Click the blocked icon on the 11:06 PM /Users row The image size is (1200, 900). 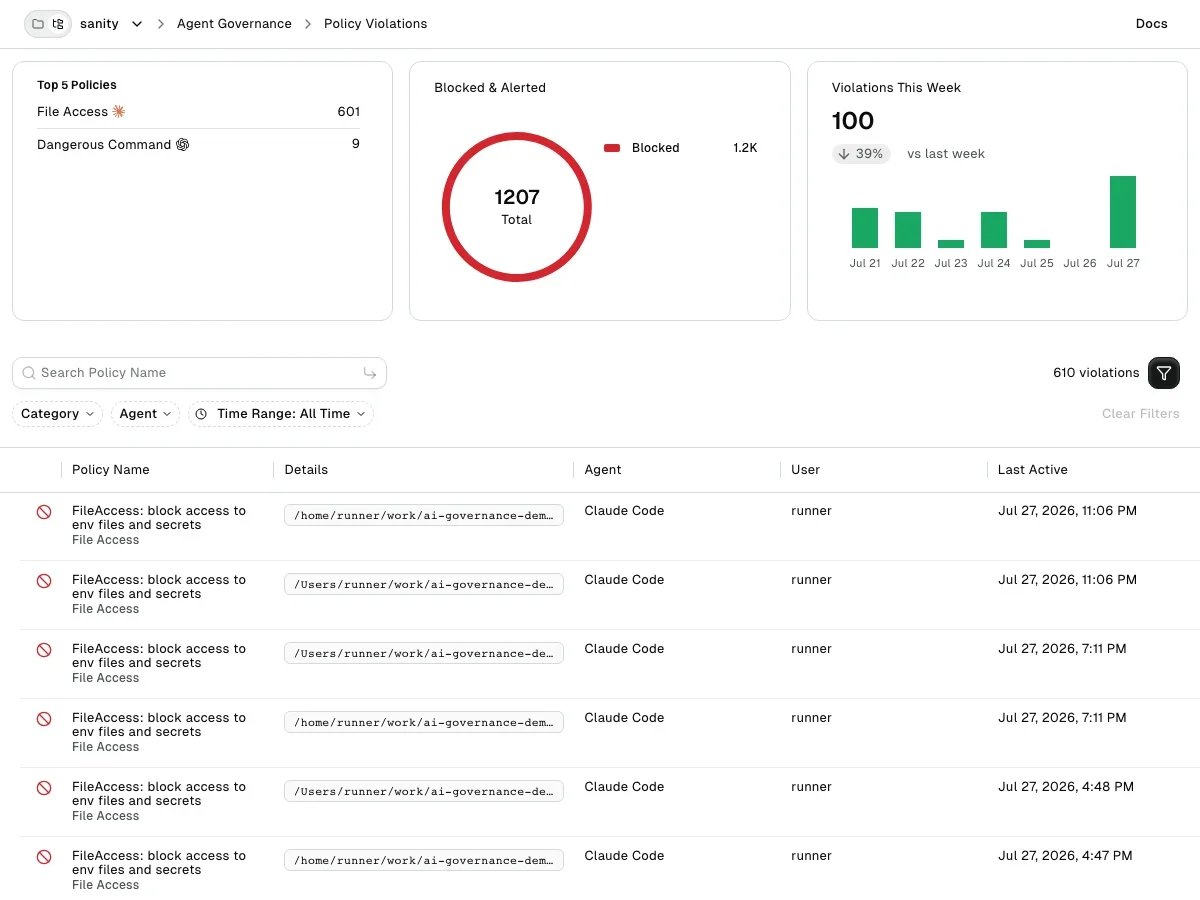(44, 580)
